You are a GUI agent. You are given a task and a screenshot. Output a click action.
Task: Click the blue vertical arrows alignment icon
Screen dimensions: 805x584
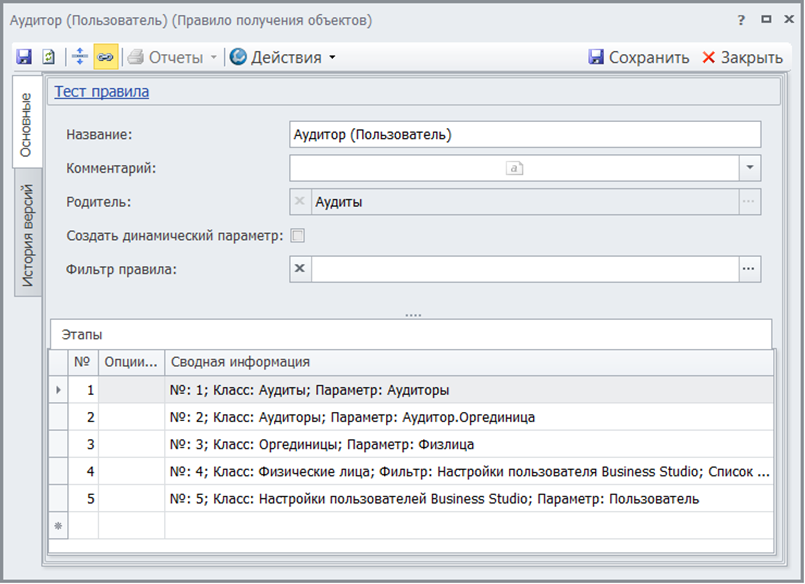80,57
